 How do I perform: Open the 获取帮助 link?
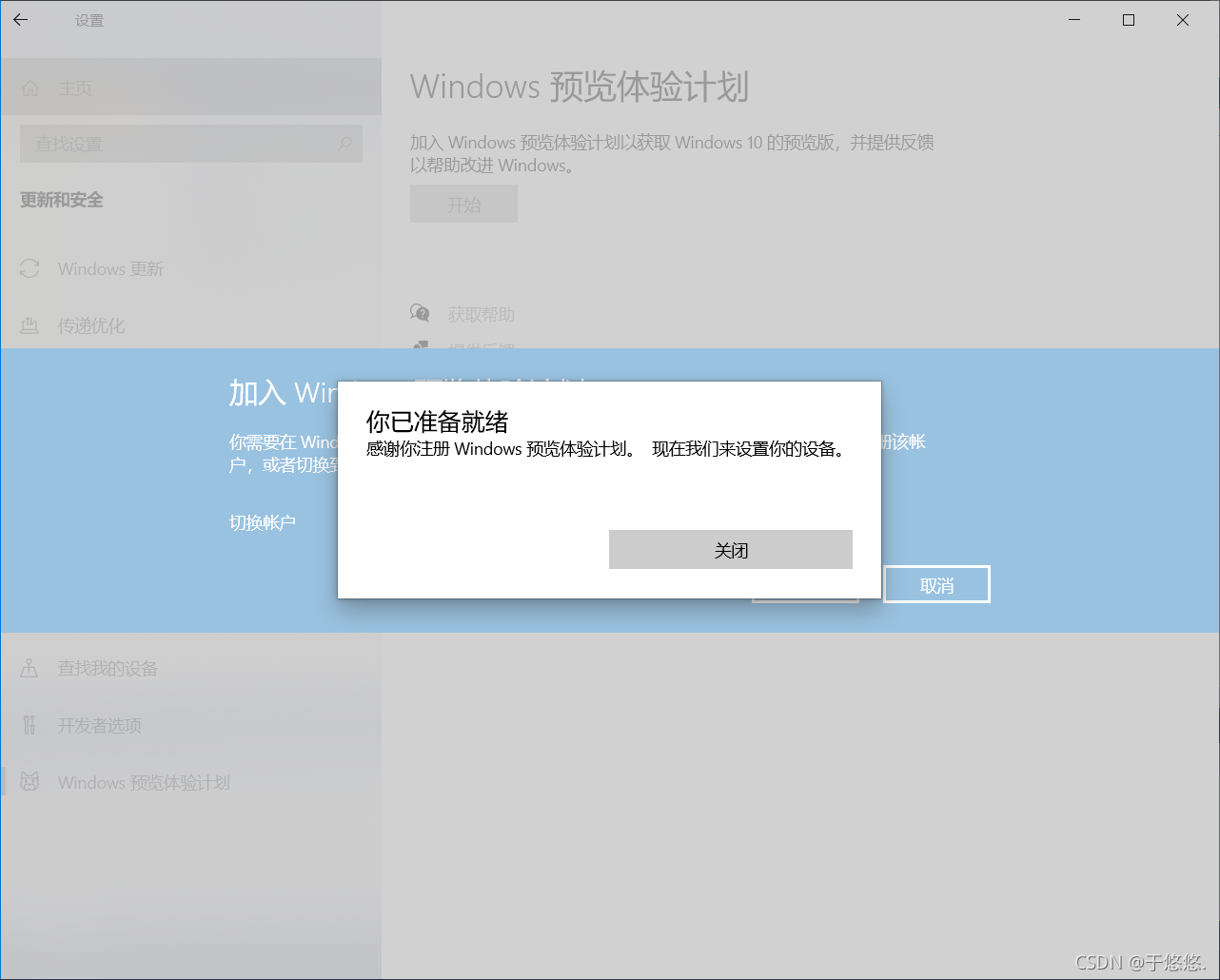point(482,314)
